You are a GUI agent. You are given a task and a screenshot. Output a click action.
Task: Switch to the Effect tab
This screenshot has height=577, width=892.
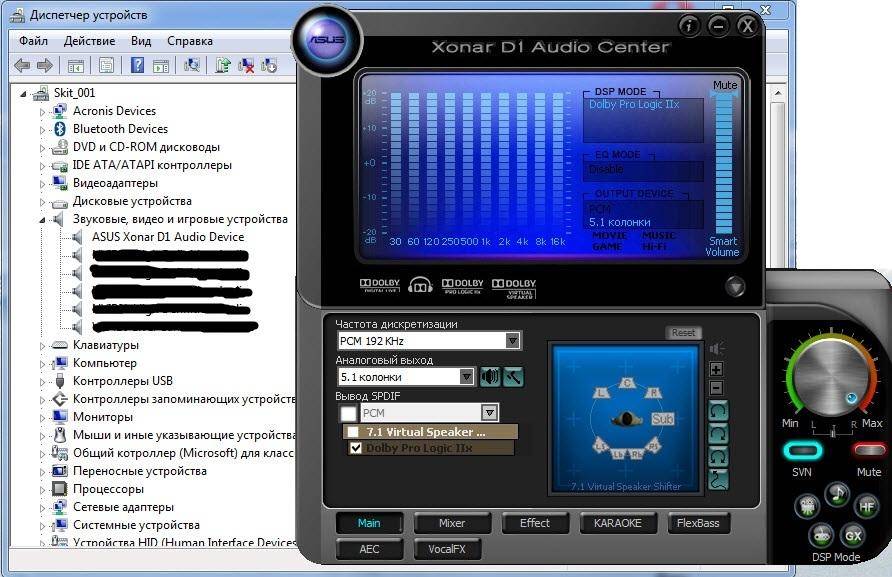point(535,523)
